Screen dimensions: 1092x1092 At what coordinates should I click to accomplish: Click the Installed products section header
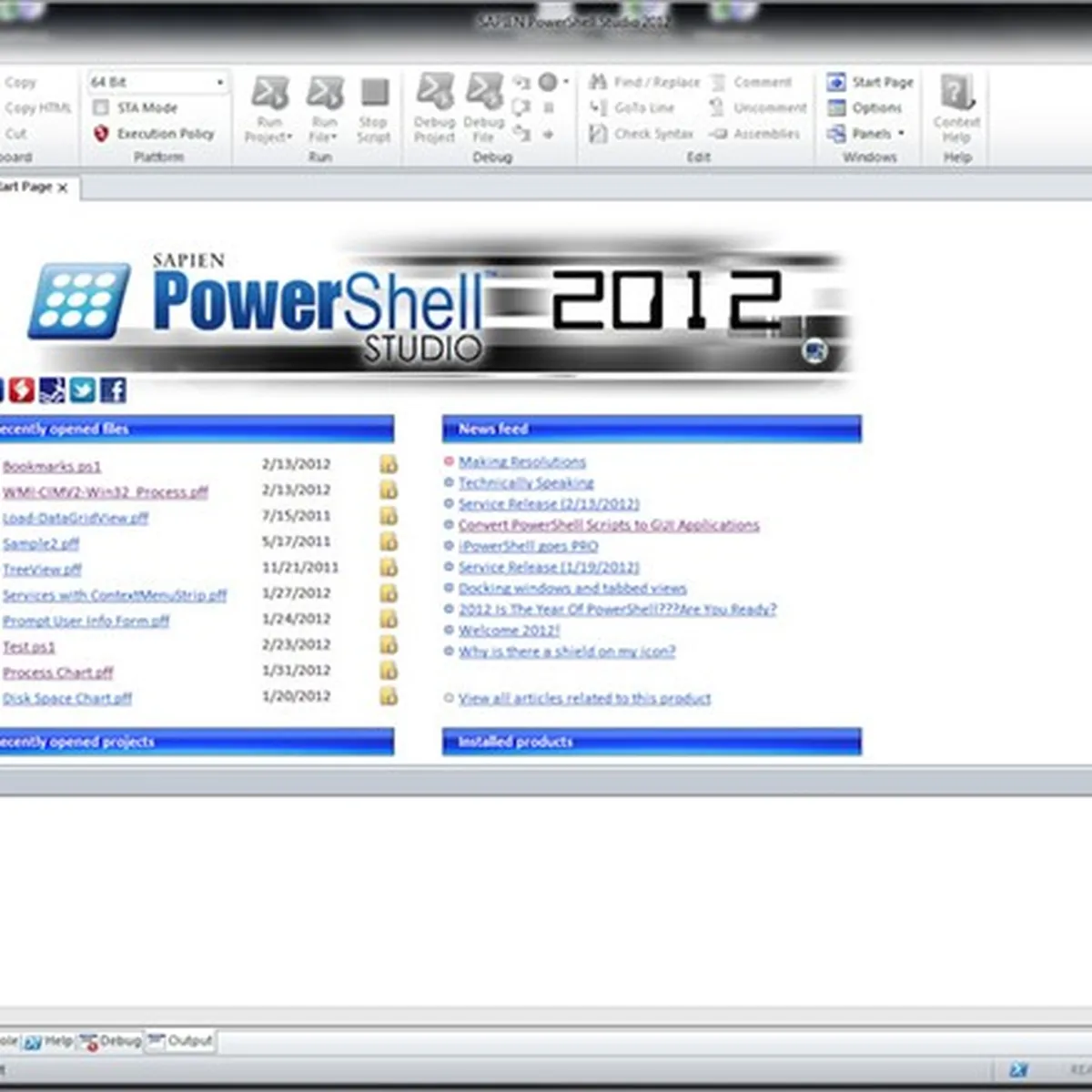tap(652, 742)
